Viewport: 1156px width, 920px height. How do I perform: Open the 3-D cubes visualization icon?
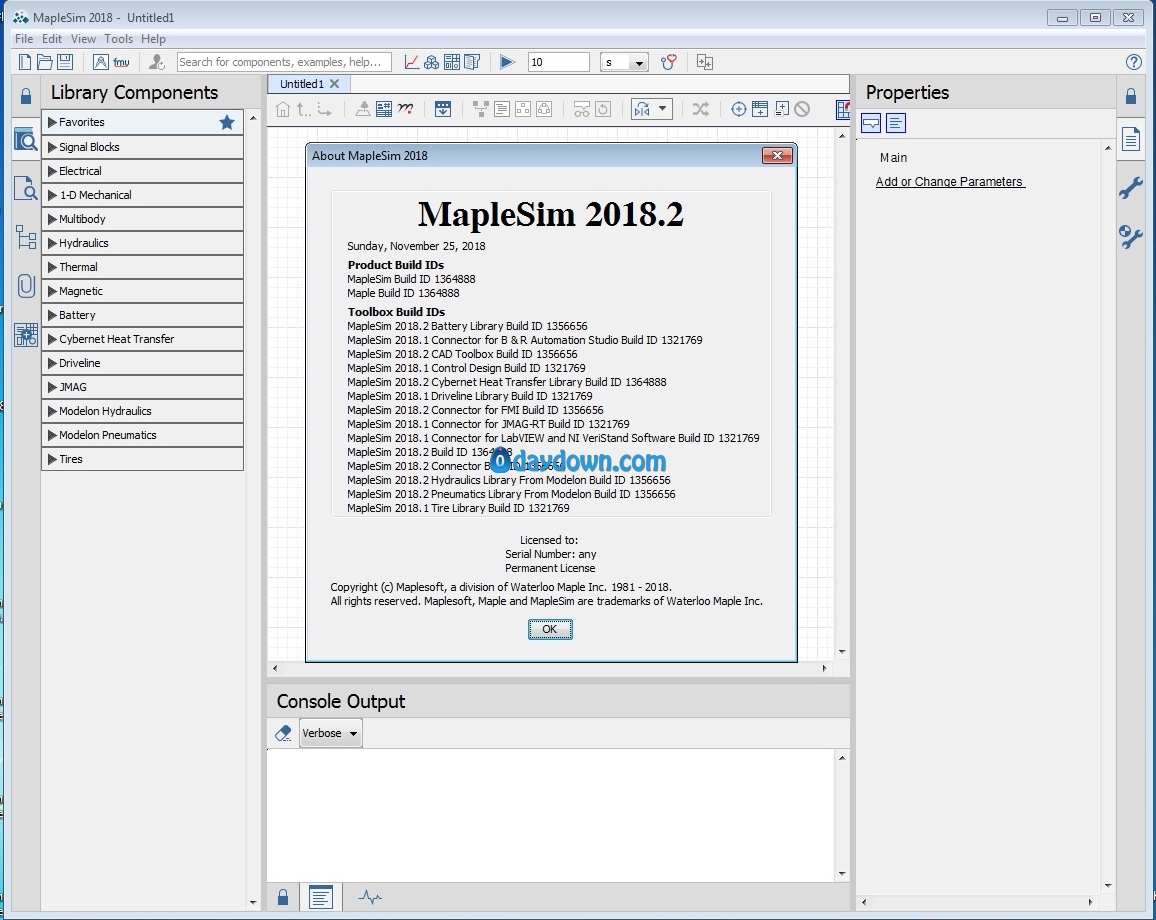pos(431,62)
